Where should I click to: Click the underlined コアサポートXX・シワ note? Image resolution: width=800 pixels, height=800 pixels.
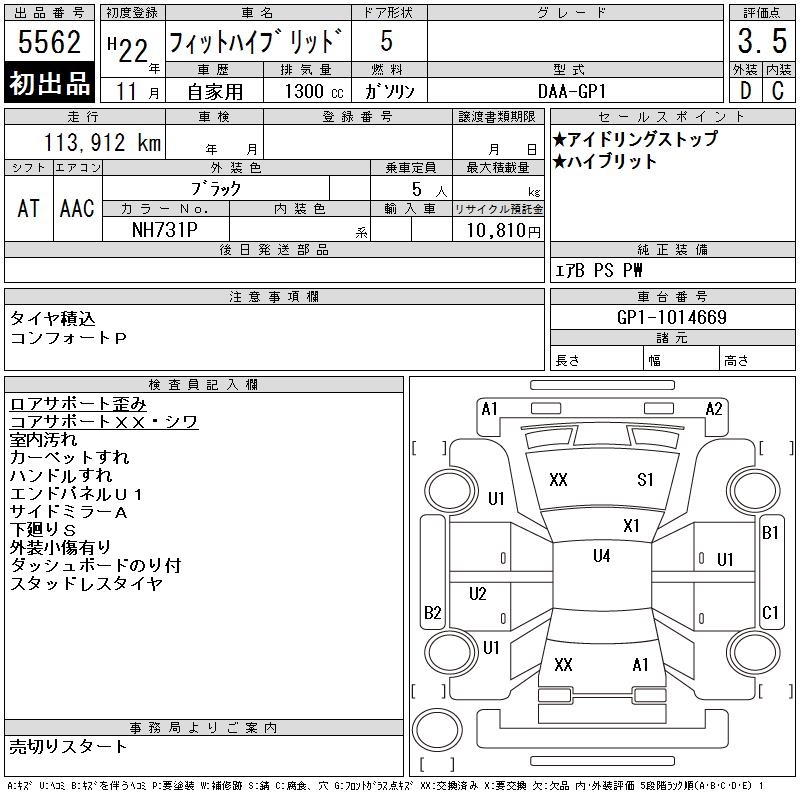(104, 422)
